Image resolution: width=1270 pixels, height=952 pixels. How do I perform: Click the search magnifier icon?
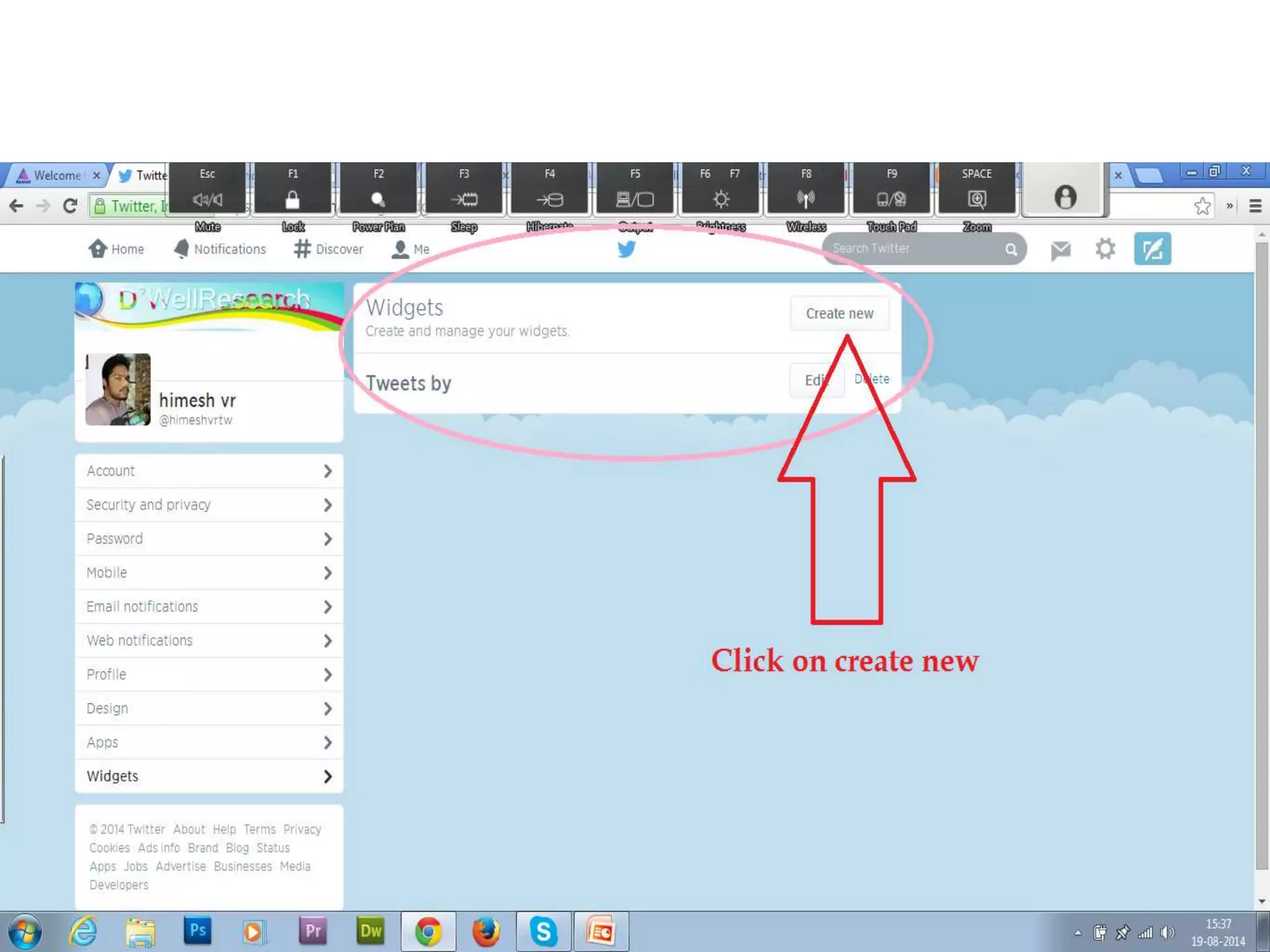[1011, 249]
